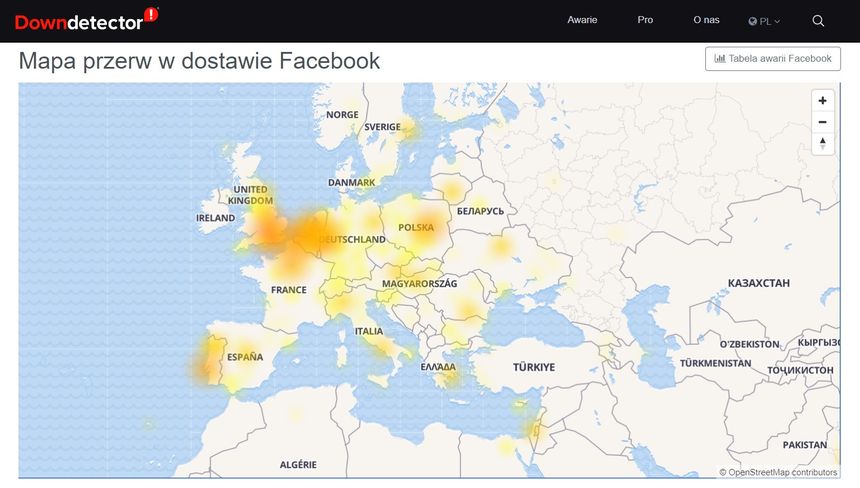The image size is (860, 488).
Task: Click the search magnifier icon
Action: coord(818,21)
